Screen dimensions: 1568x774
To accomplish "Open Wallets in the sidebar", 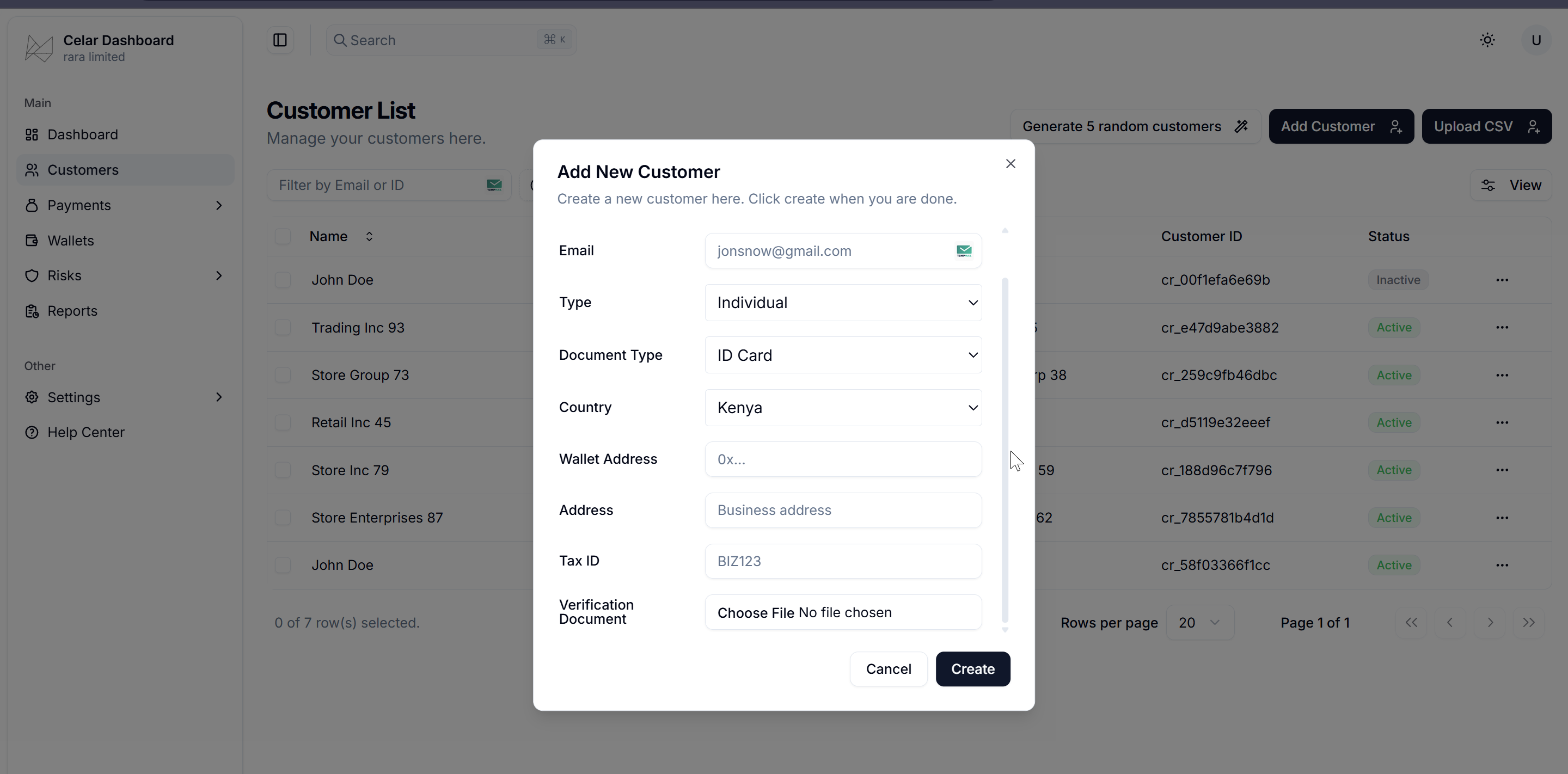I will [x=71, y=241].
